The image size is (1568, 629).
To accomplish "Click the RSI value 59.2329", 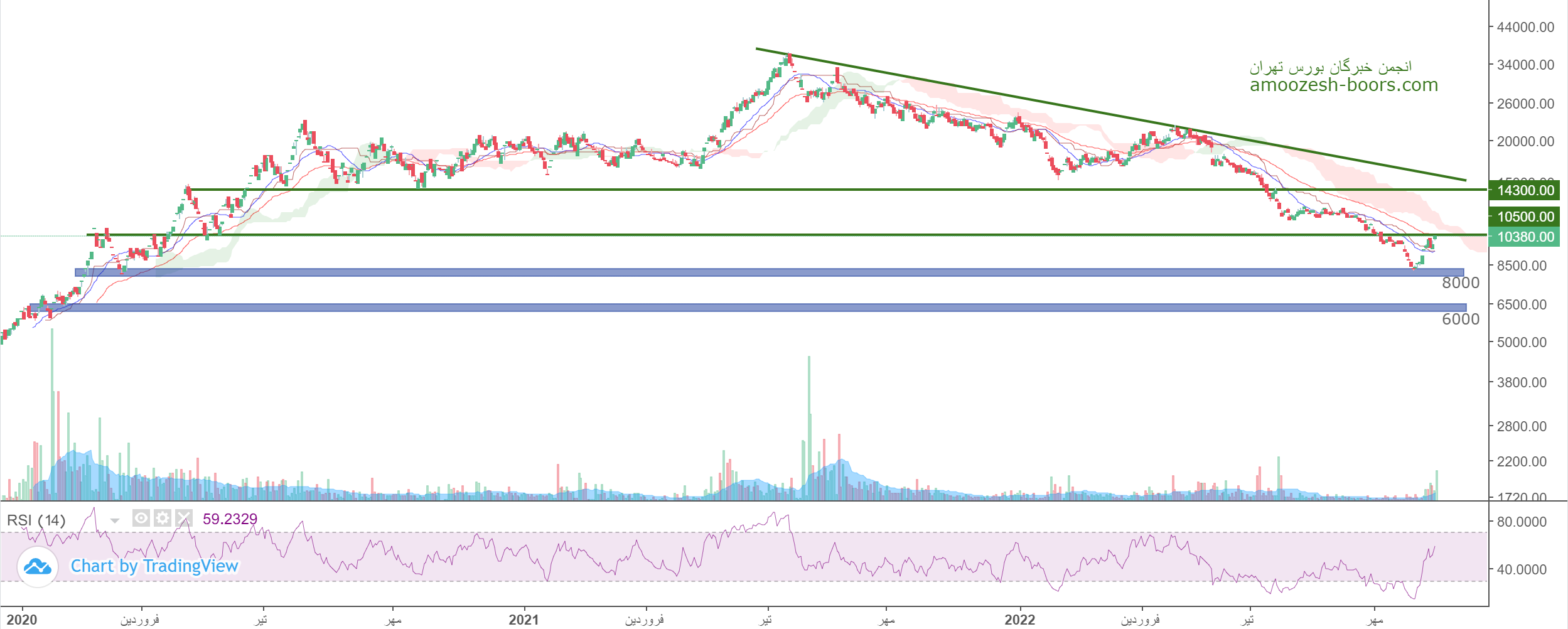I will click(x=230, y=519).
